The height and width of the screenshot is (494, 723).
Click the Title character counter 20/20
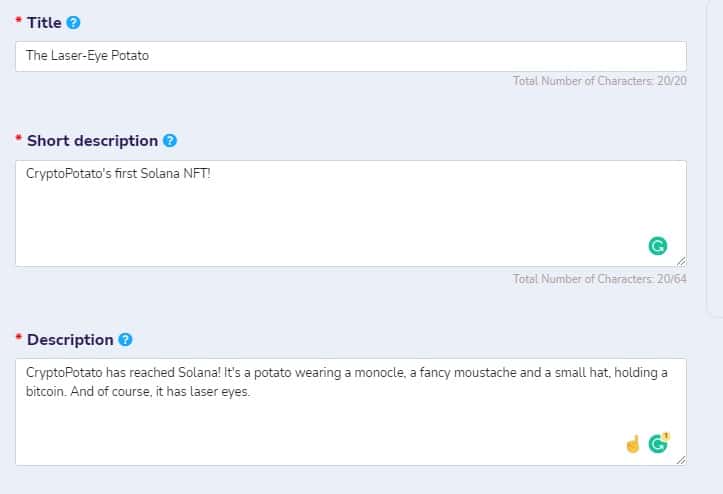[x=600, y=81]
